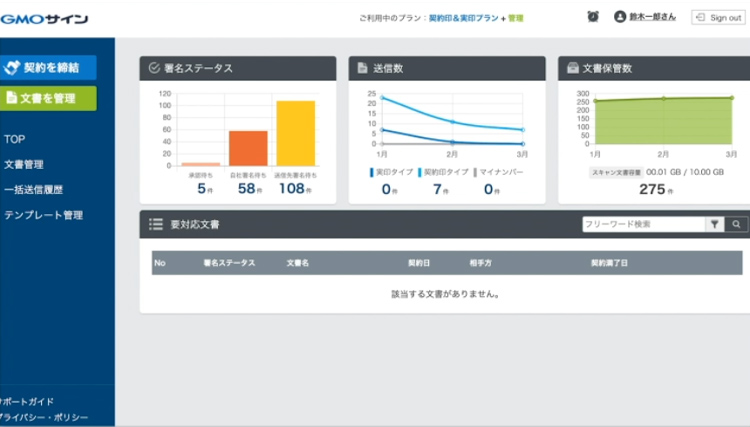Screen dimensions: 750x427
Task: Sign out using the Sign out button
Action: tap(717, 17)
